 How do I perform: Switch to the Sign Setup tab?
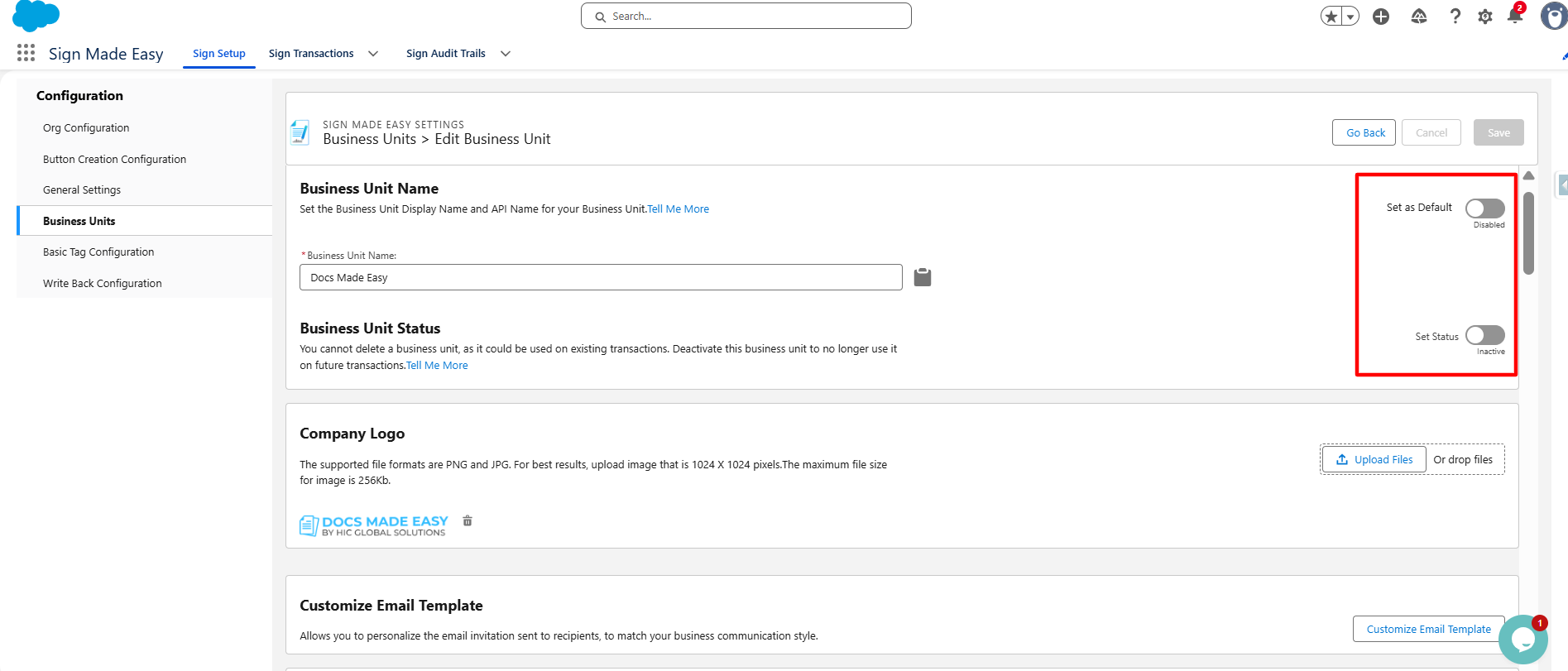(x=219, y=54)
